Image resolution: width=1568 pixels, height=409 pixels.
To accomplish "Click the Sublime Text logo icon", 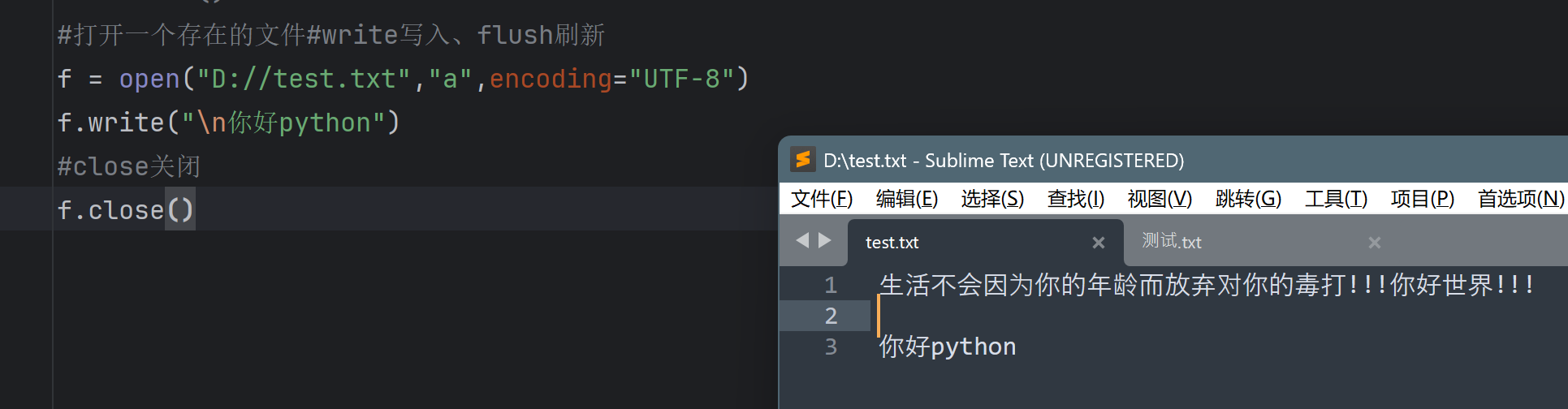I will [802, 160].
